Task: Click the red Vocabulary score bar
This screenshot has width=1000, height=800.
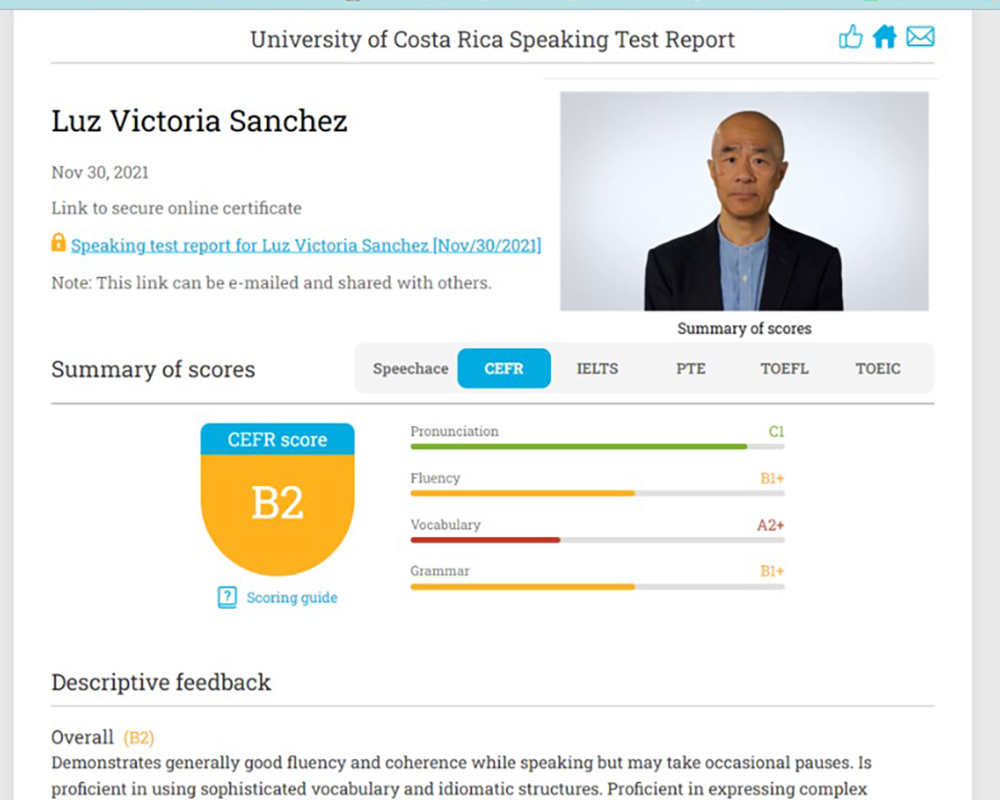Action: (598, 540)
